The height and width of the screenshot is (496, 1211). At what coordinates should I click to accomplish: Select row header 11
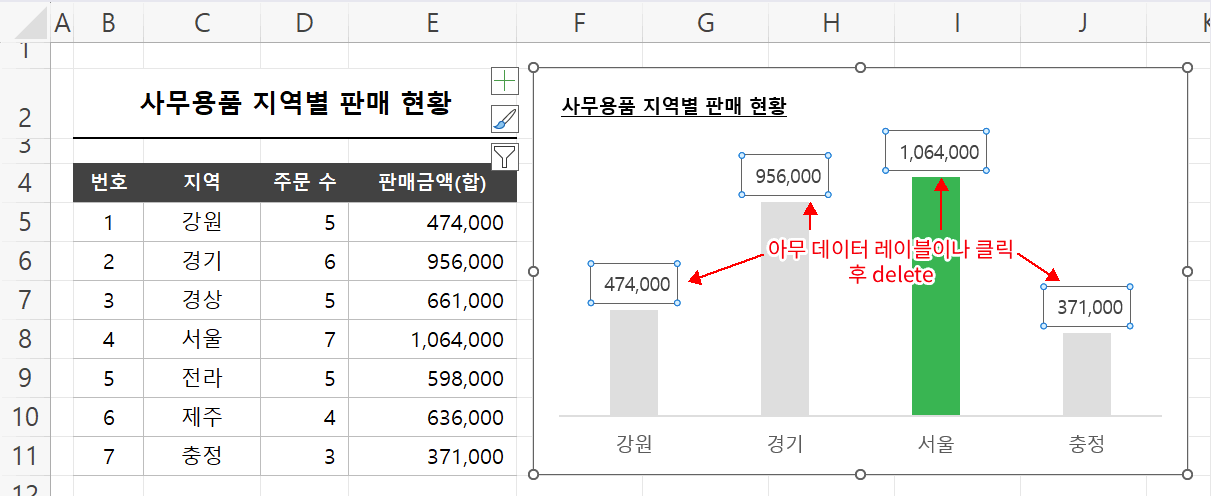[x=25, y=456]
